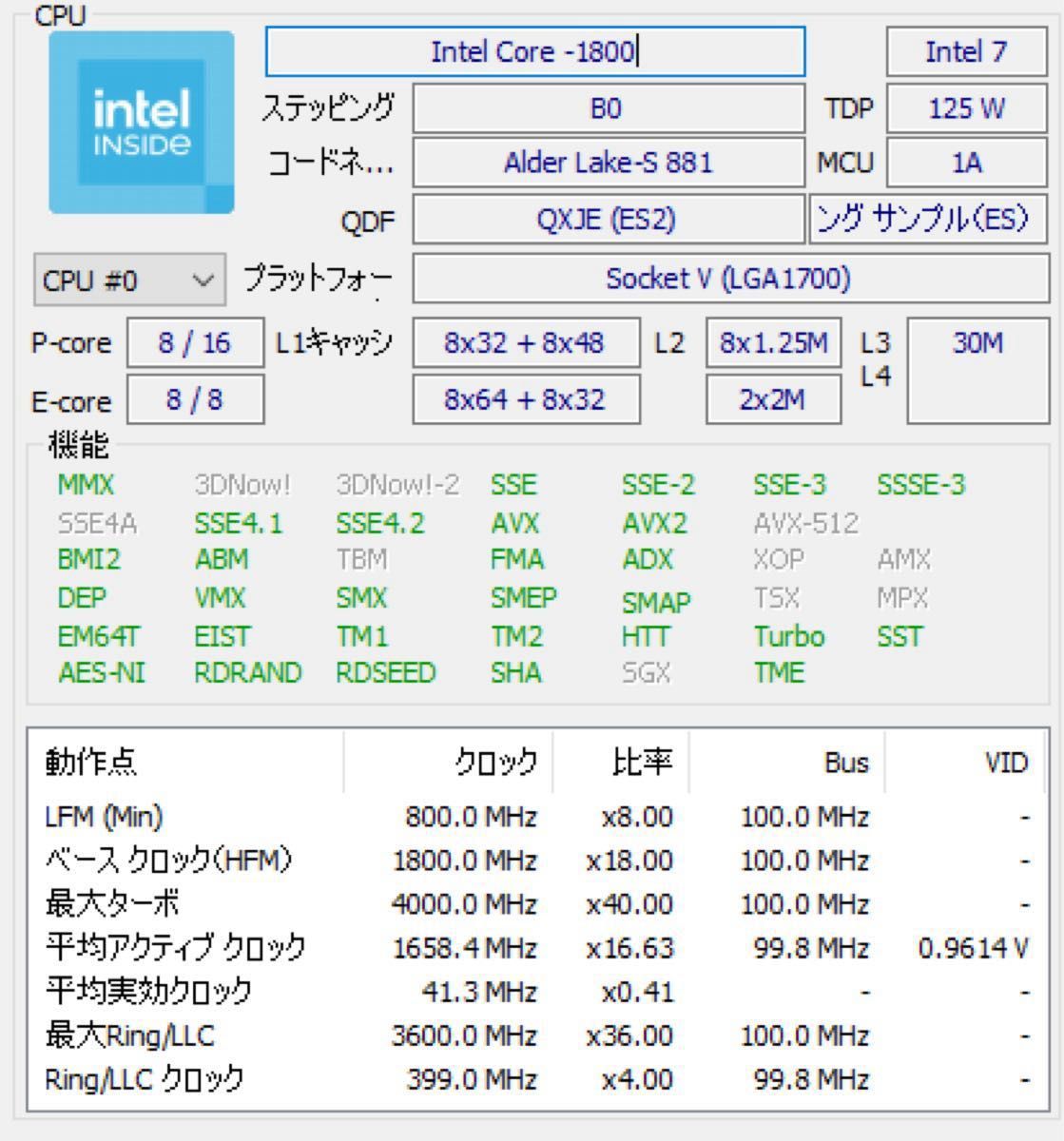Click the greyed AVX-512 feature label

tap(805, 523)
